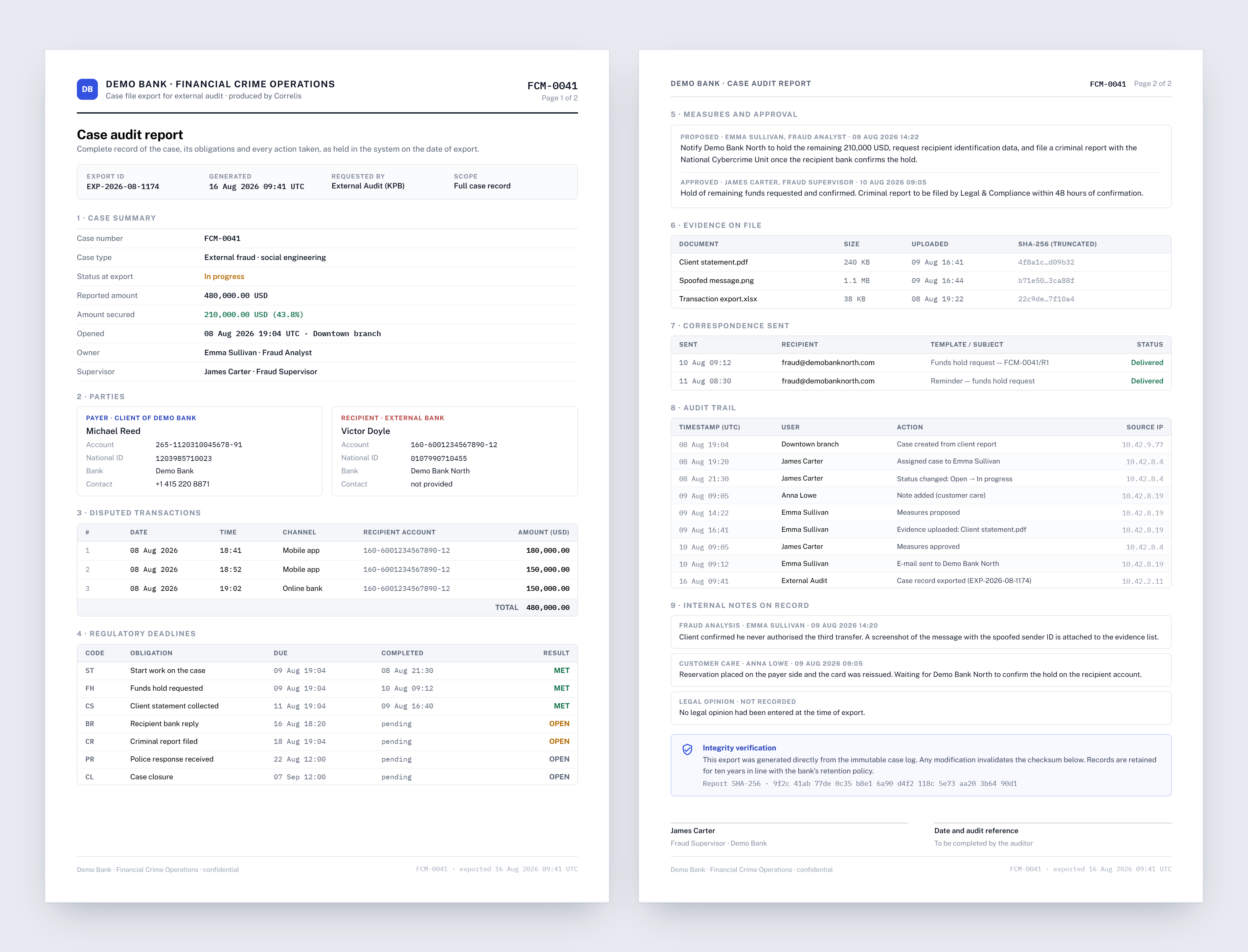Click the Proposed · Emma Sullivan measure heading

(x=799, y=137)
